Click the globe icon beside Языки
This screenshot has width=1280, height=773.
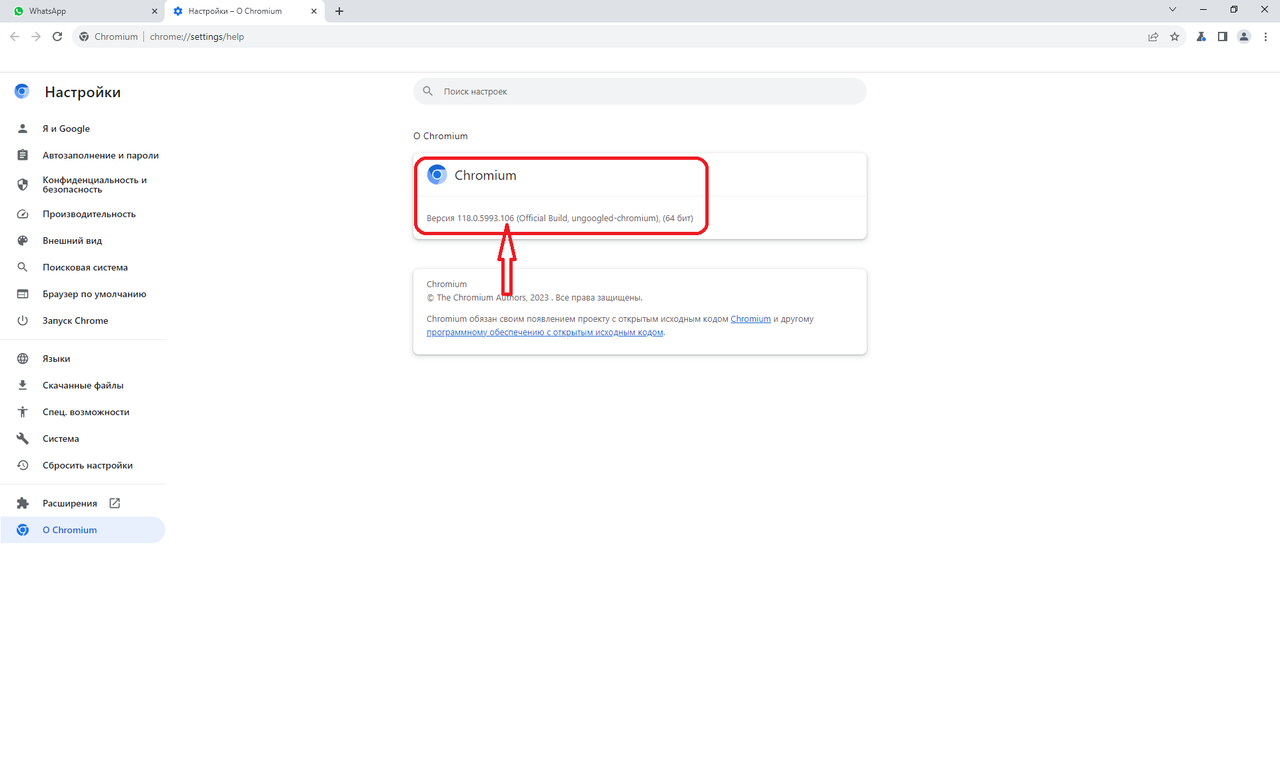(22, 358)
